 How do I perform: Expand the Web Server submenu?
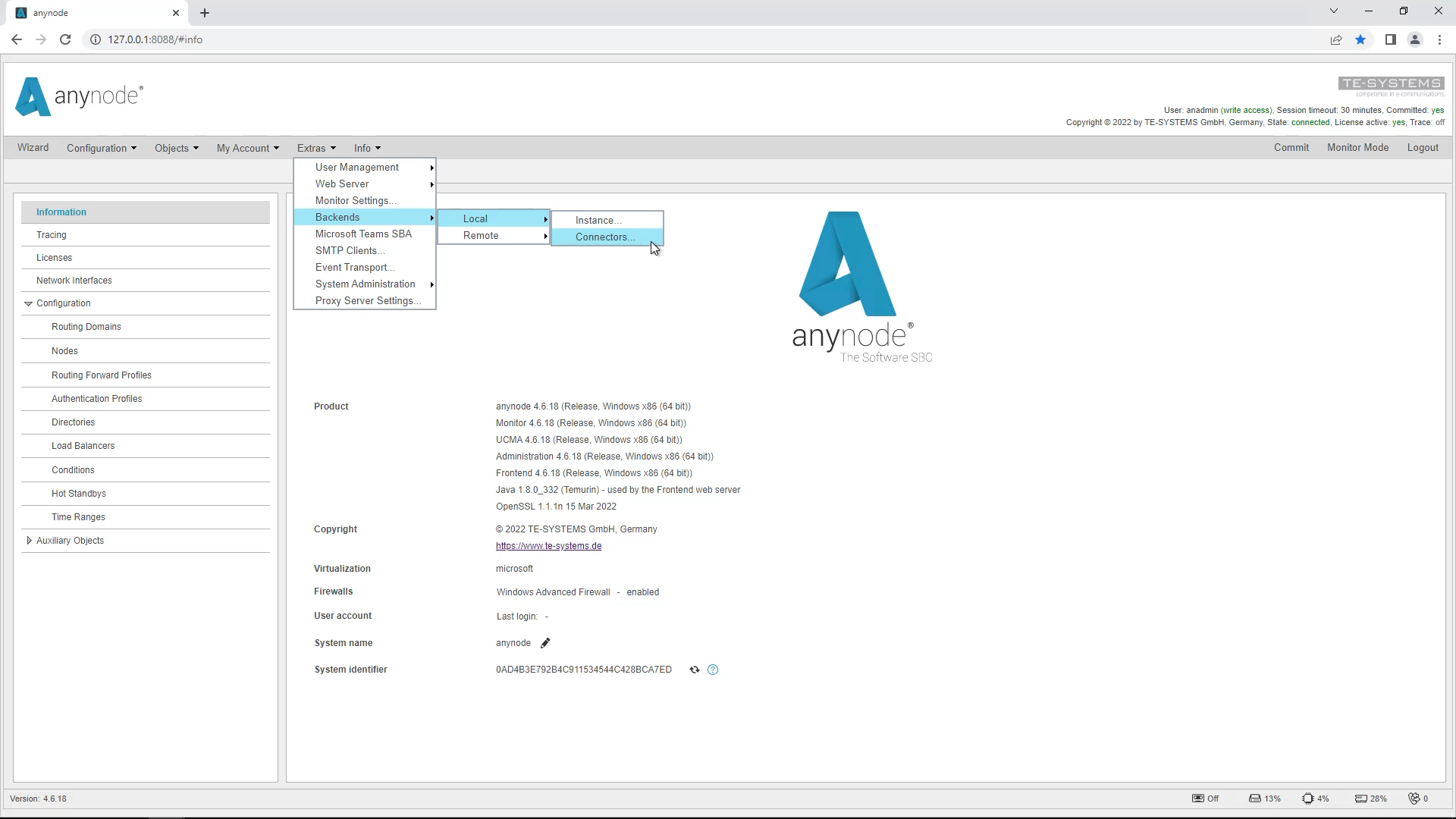(x=365, y=184)
